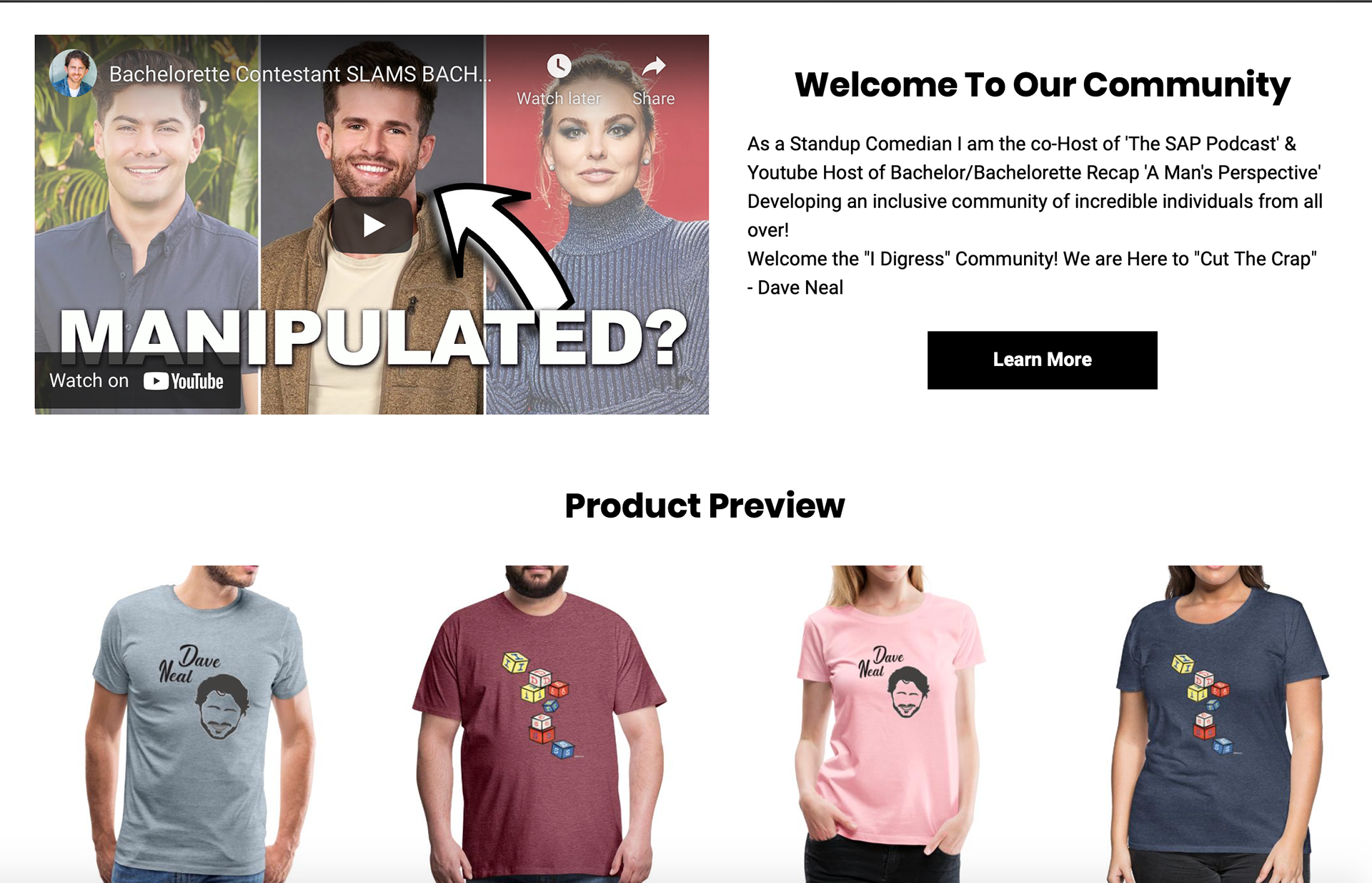Image resolution: width=1372 pixels, height=883 pixels.
Task: Open the Bachelorette Contestant video title link
Action: coord(300,74)
